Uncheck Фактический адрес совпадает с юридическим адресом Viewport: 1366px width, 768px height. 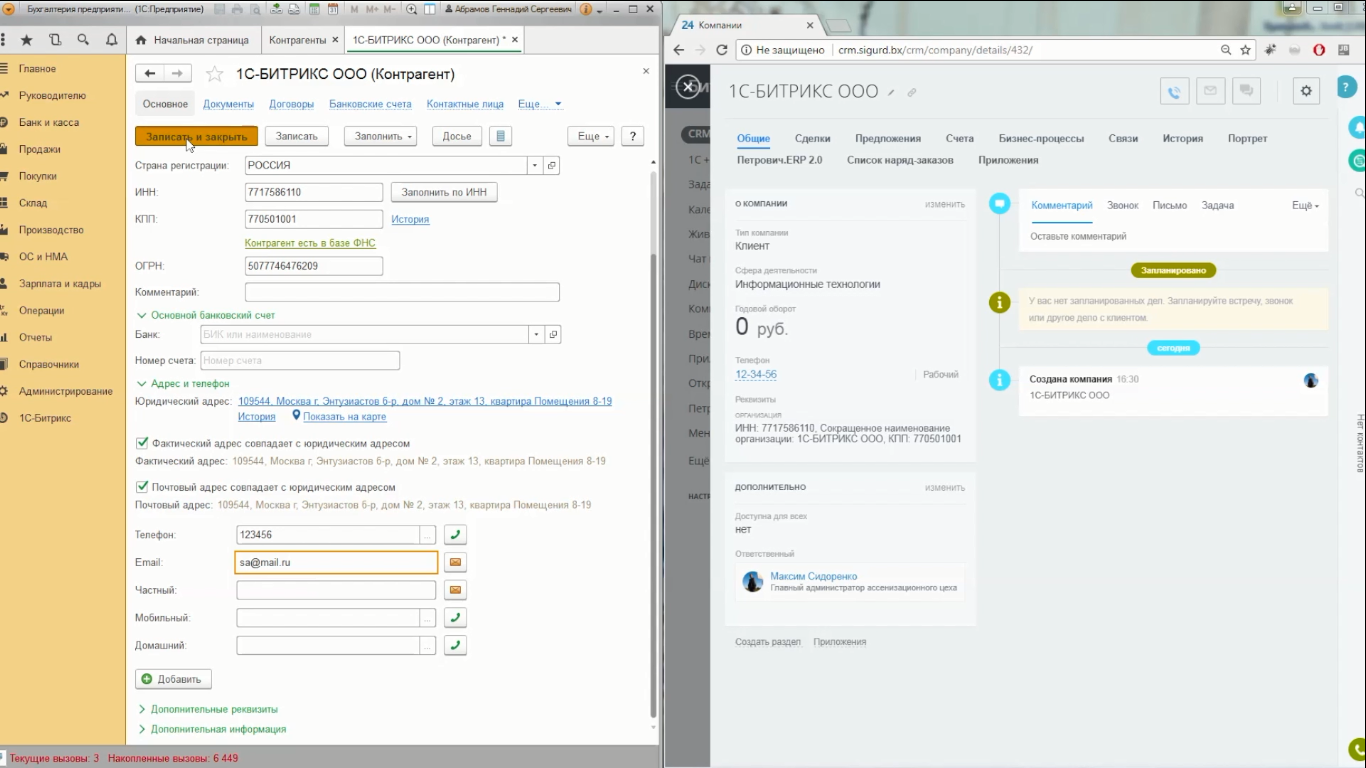point(143,443)
